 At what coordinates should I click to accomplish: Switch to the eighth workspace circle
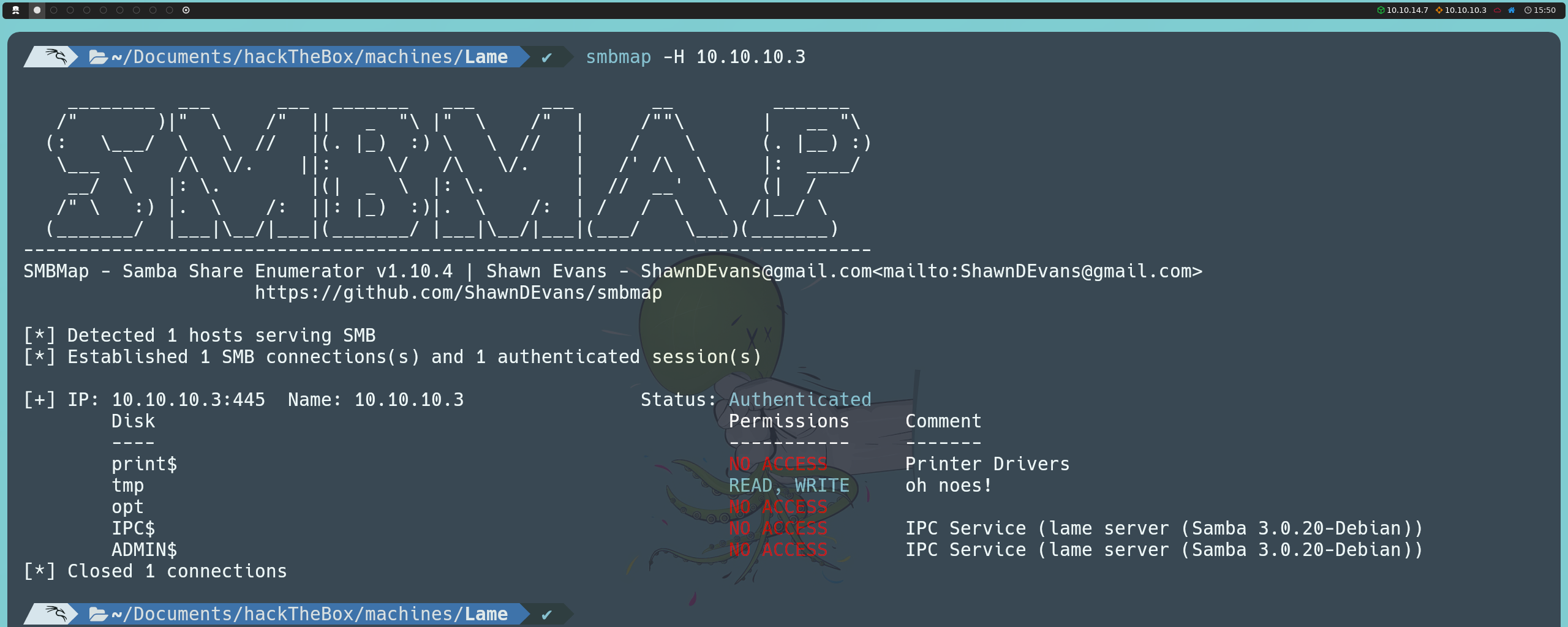(153, 10)
